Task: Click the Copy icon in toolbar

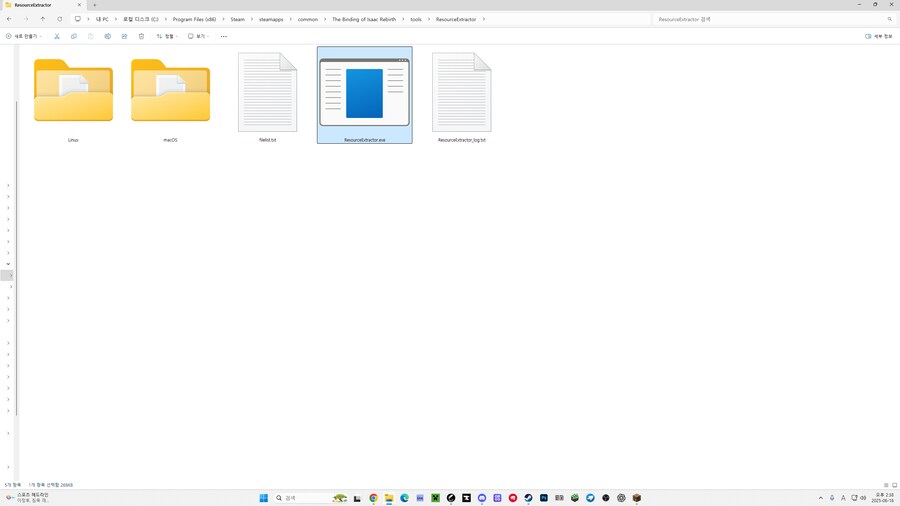Action: [x=74, y=36]
